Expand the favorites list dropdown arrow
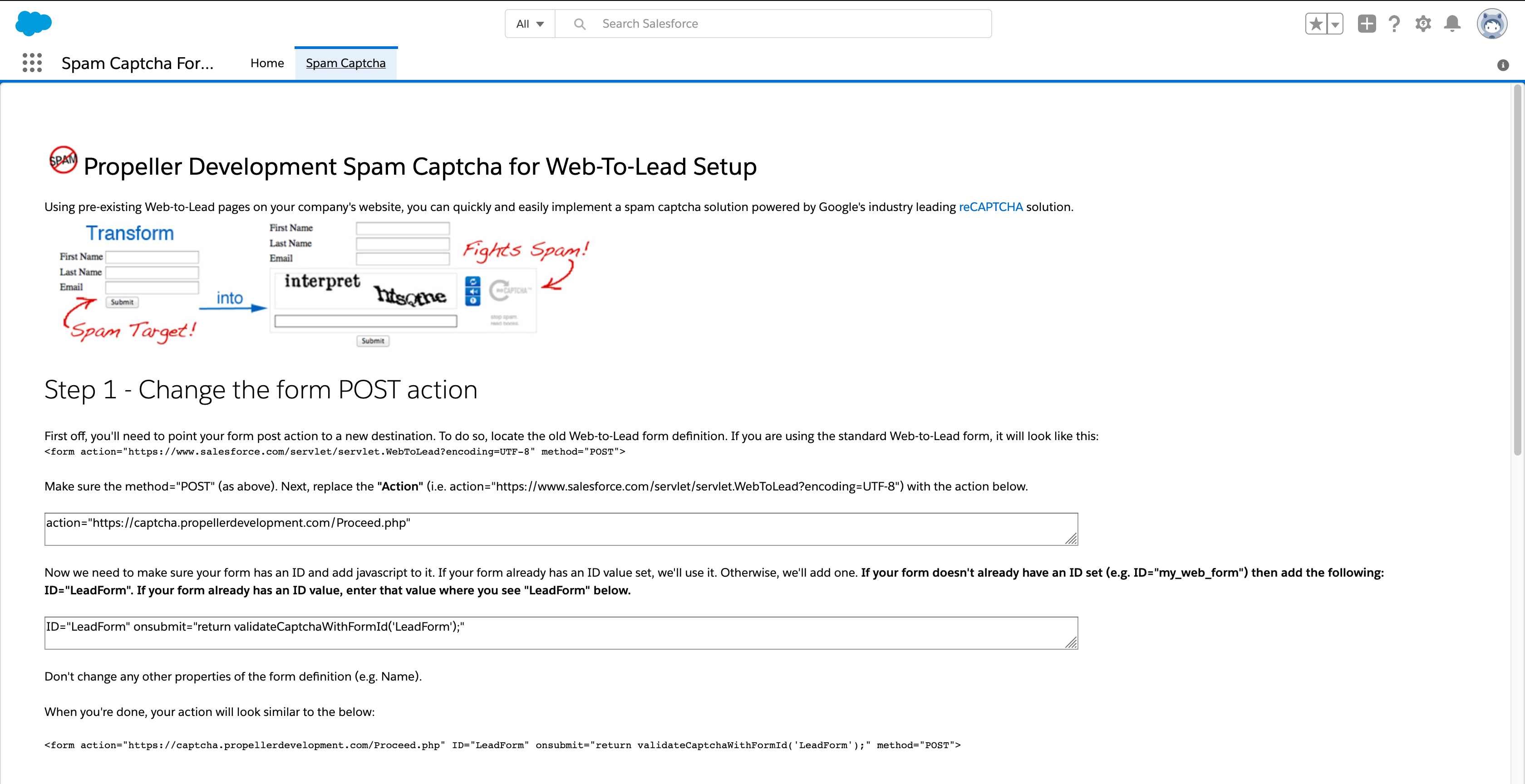Viewport: 1525px width, 784px height. 1335,24
